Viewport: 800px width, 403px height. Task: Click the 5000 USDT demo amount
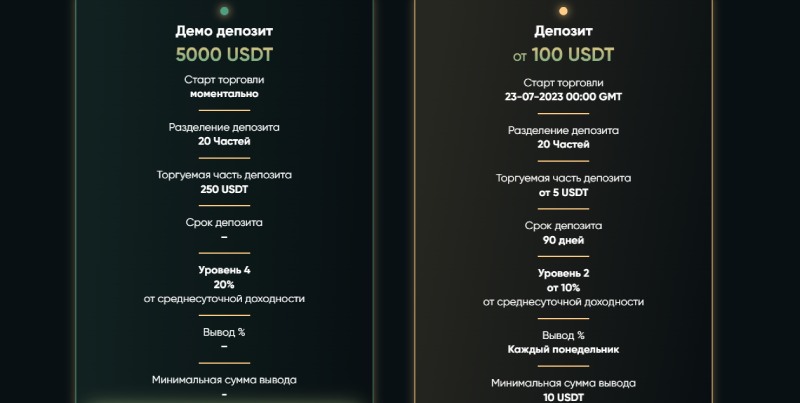[224, 54]
